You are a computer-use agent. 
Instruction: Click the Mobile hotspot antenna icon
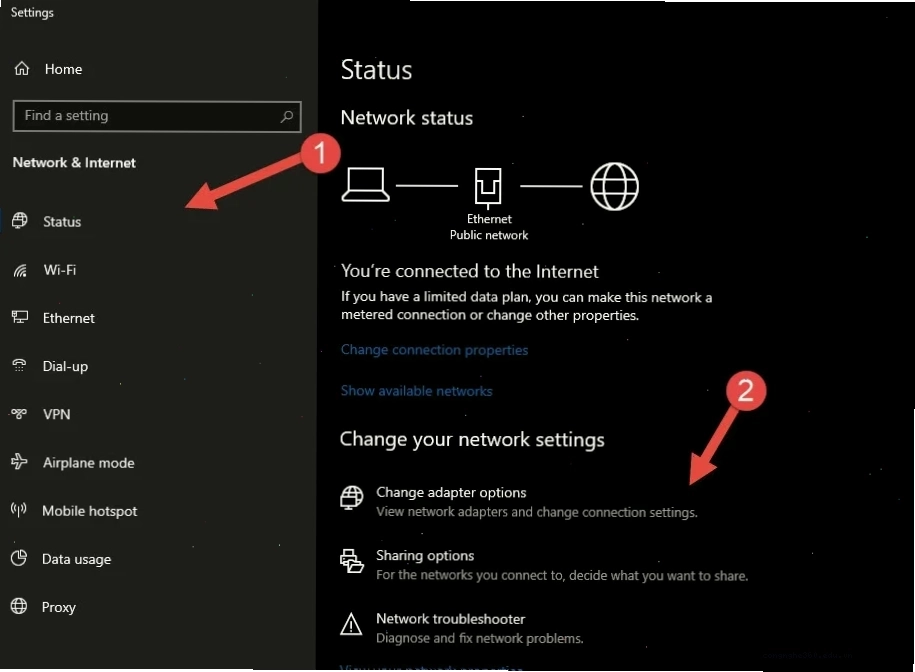pyautogui.click(x=19, y=510)
